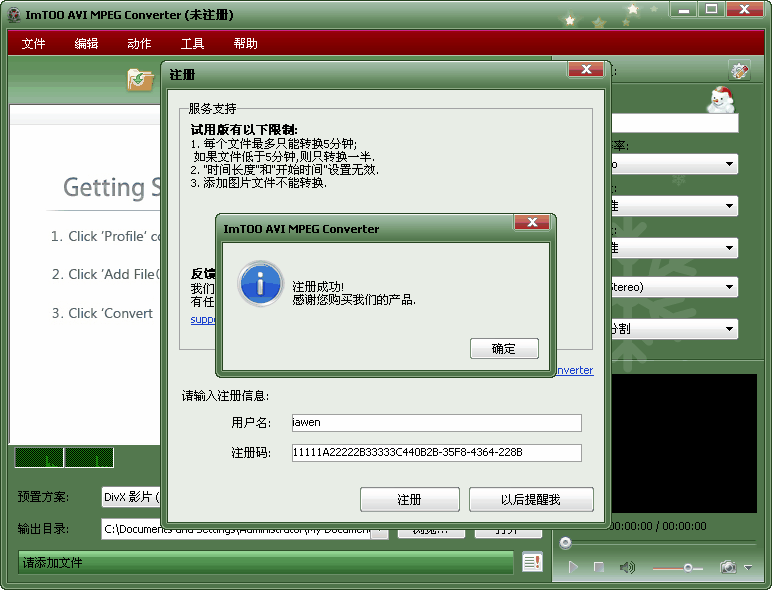Image resolution: width=772 pixels, height=590 pixels.
Task: Click the preview seek slider handle
Action: [x=565, y=543]
